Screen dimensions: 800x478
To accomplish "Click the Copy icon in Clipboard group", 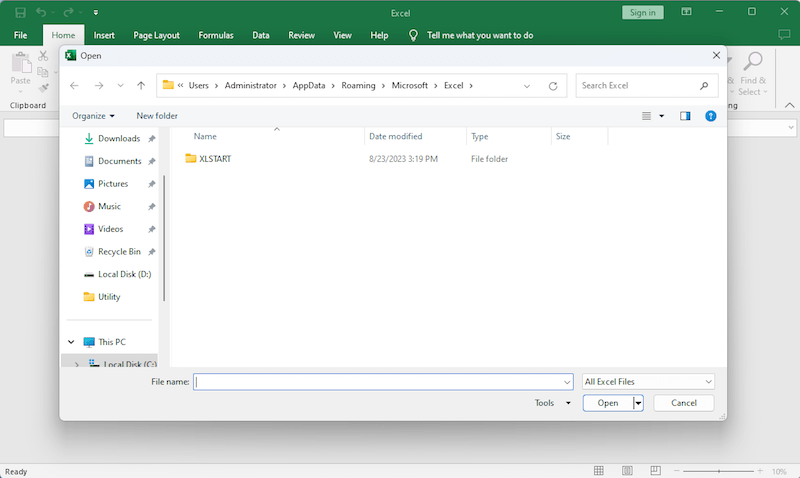I will coord(43,72).
